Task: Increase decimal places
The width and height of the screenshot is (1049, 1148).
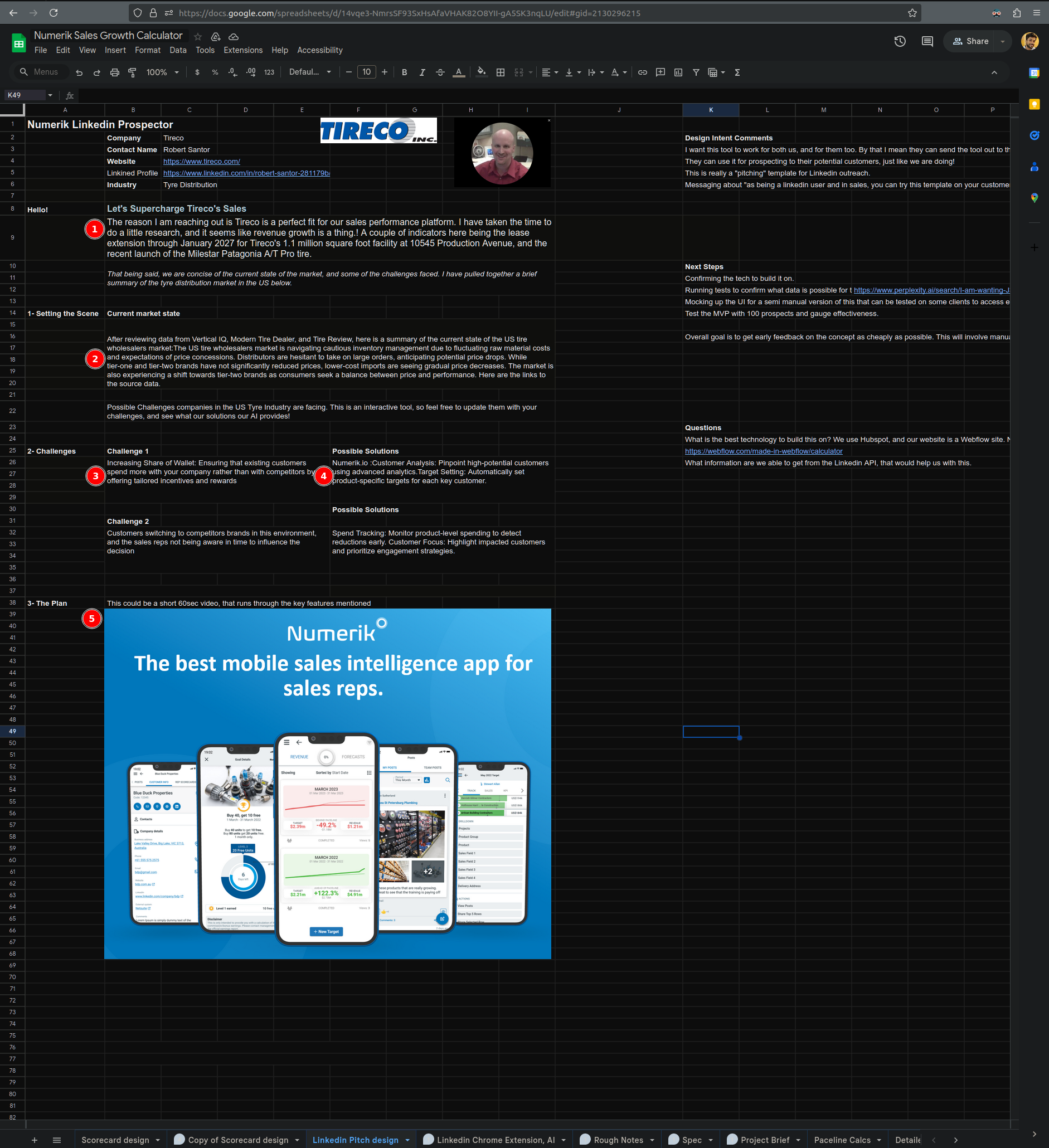Action: pos(251,72)
